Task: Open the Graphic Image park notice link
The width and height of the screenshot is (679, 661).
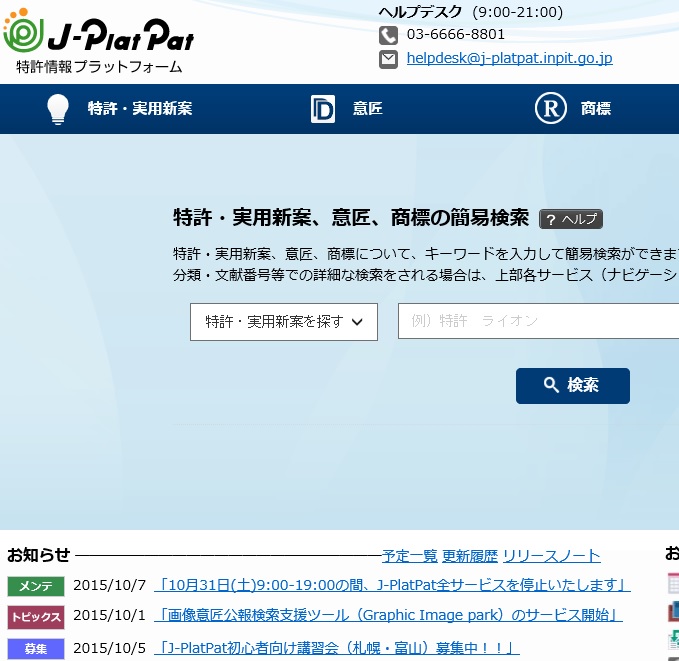Action: click(x=388, y=615)
